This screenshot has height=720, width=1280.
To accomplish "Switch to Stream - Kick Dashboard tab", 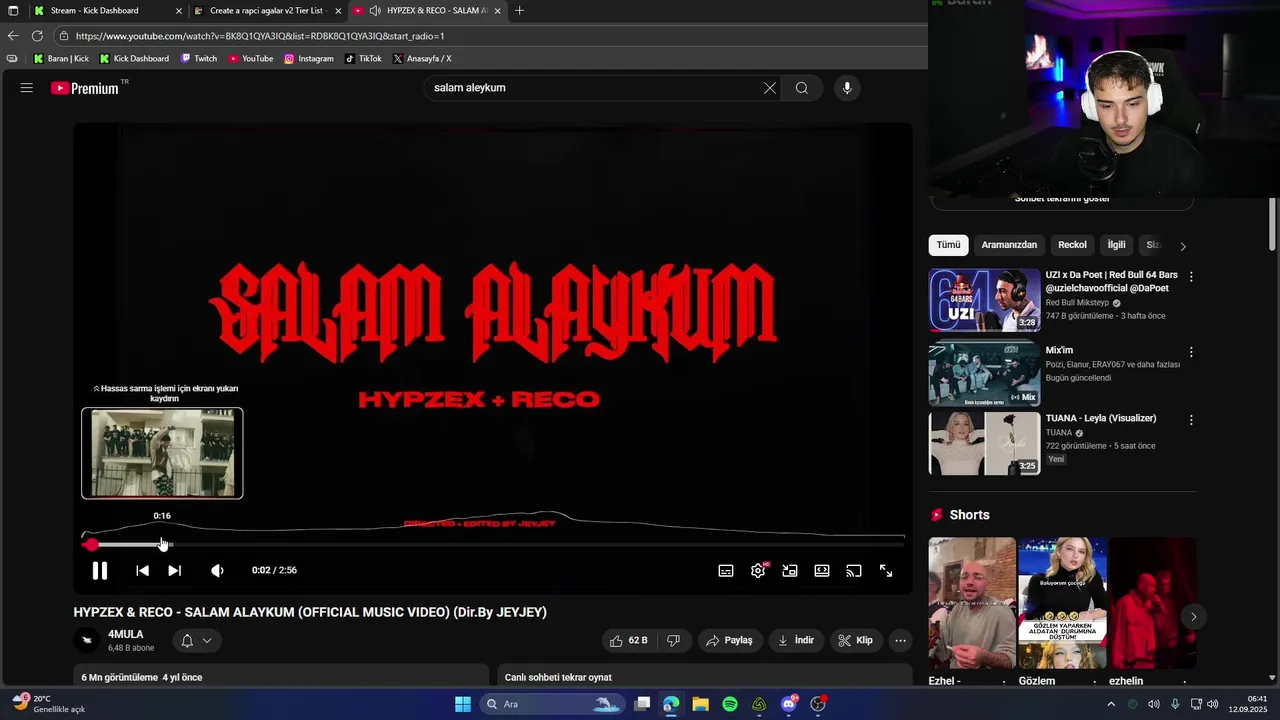I will [95, 11].
